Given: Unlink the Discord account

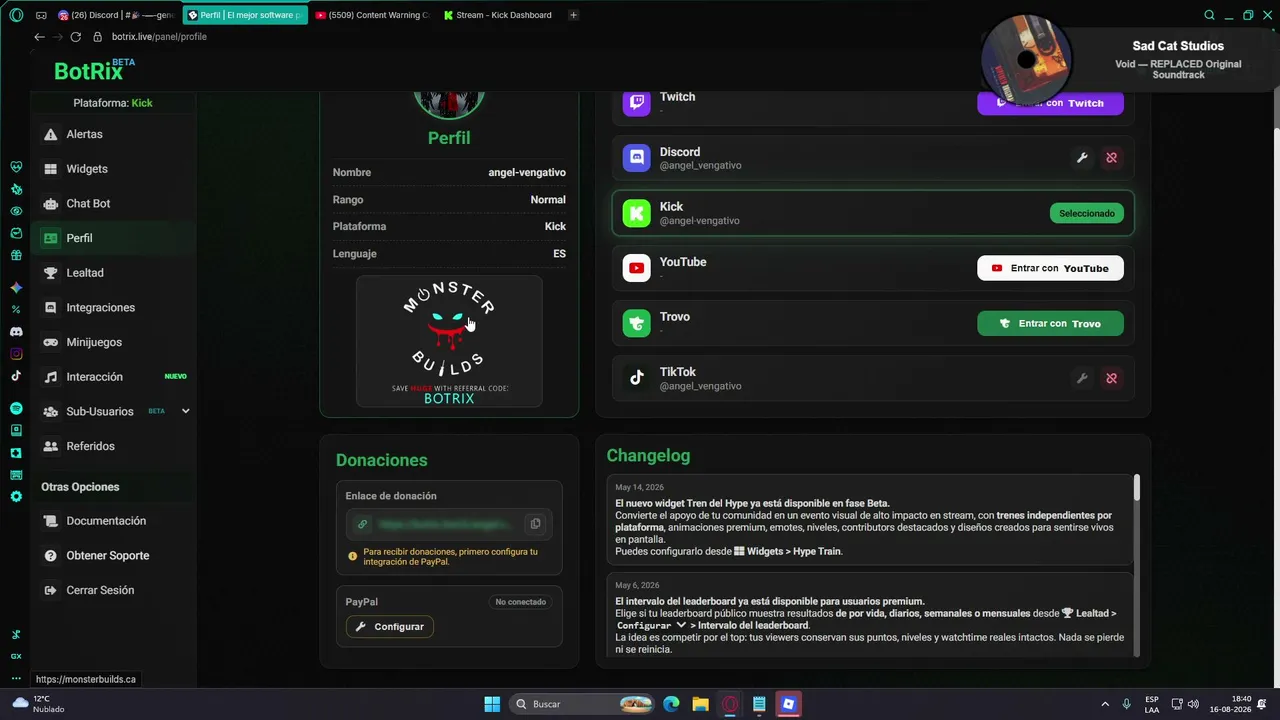Looking at the screenshot, I should 1111,158.
